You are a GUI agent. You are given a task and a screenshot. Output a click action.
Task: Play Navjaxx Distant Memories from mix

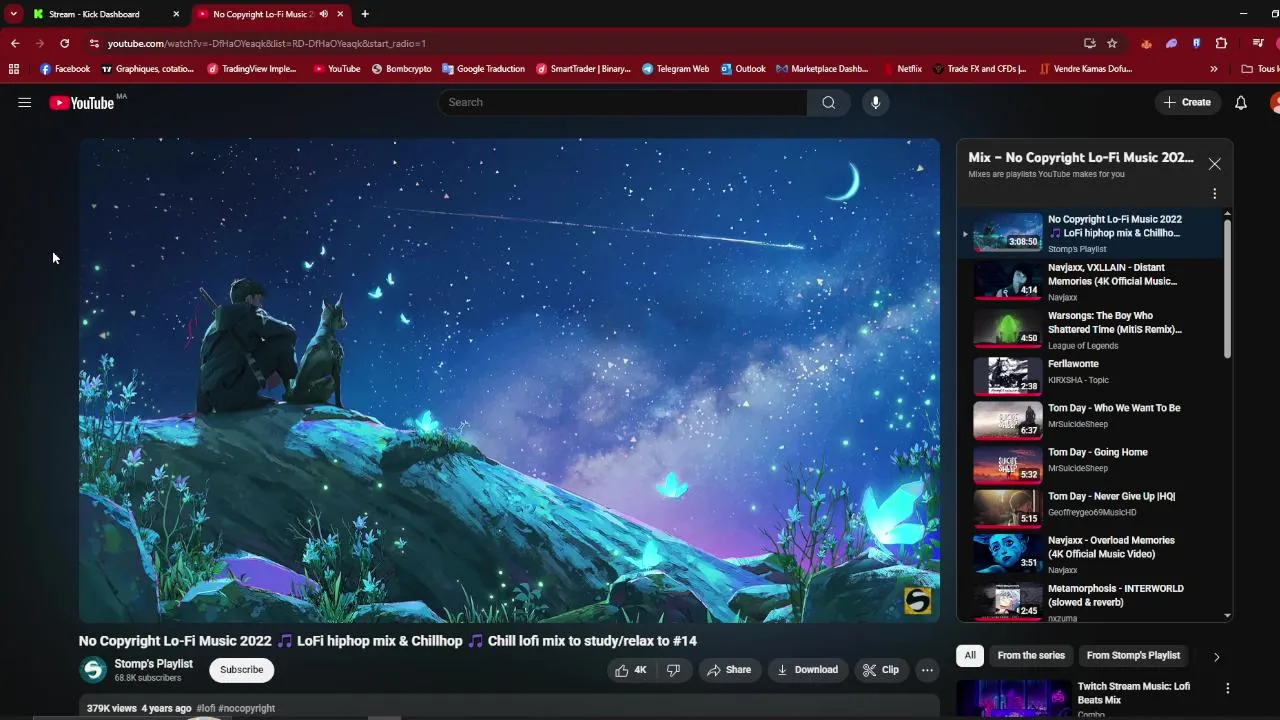point(1091,282)
